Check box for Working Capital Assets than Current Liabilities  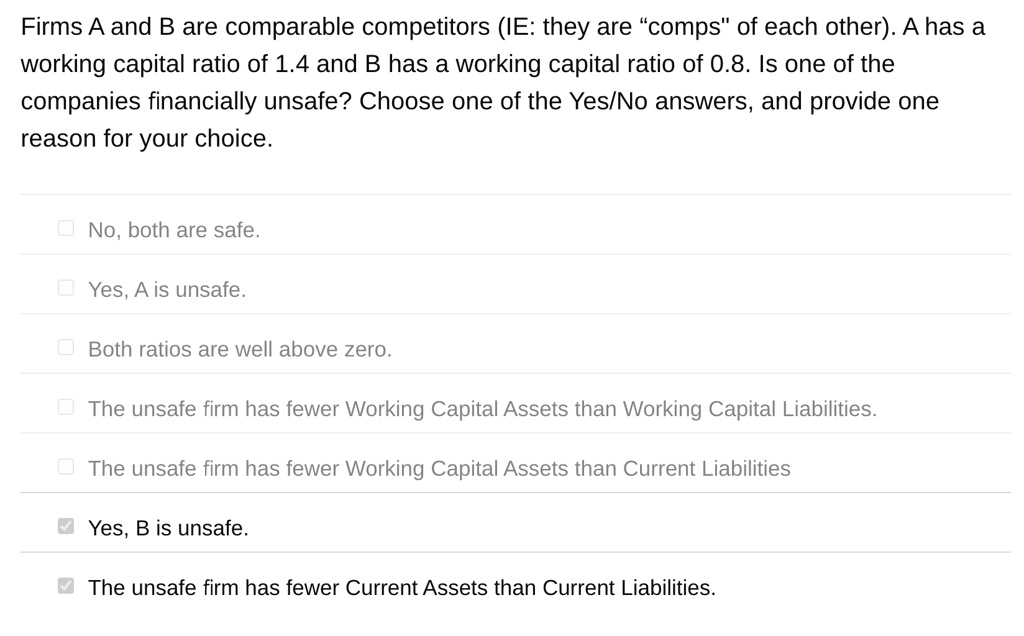click(66, 467)
